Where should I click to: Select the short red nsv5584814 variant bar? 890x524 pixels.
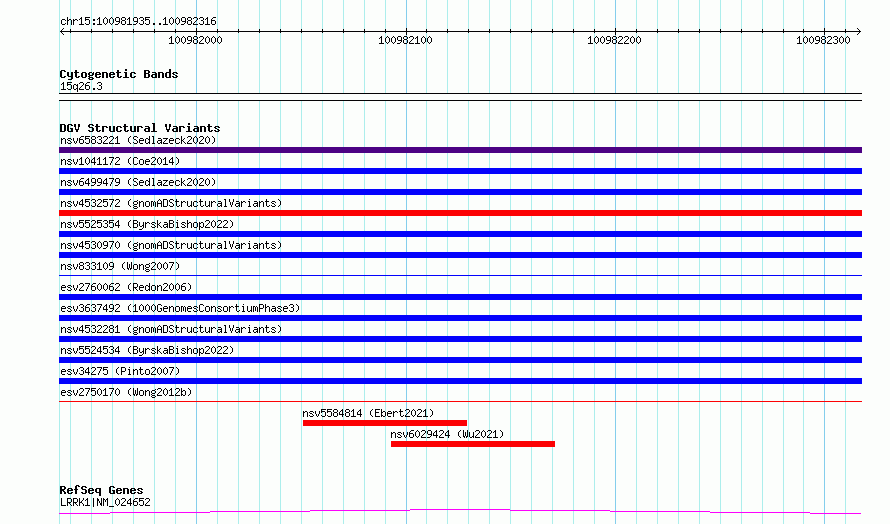(x=385, y=423)
